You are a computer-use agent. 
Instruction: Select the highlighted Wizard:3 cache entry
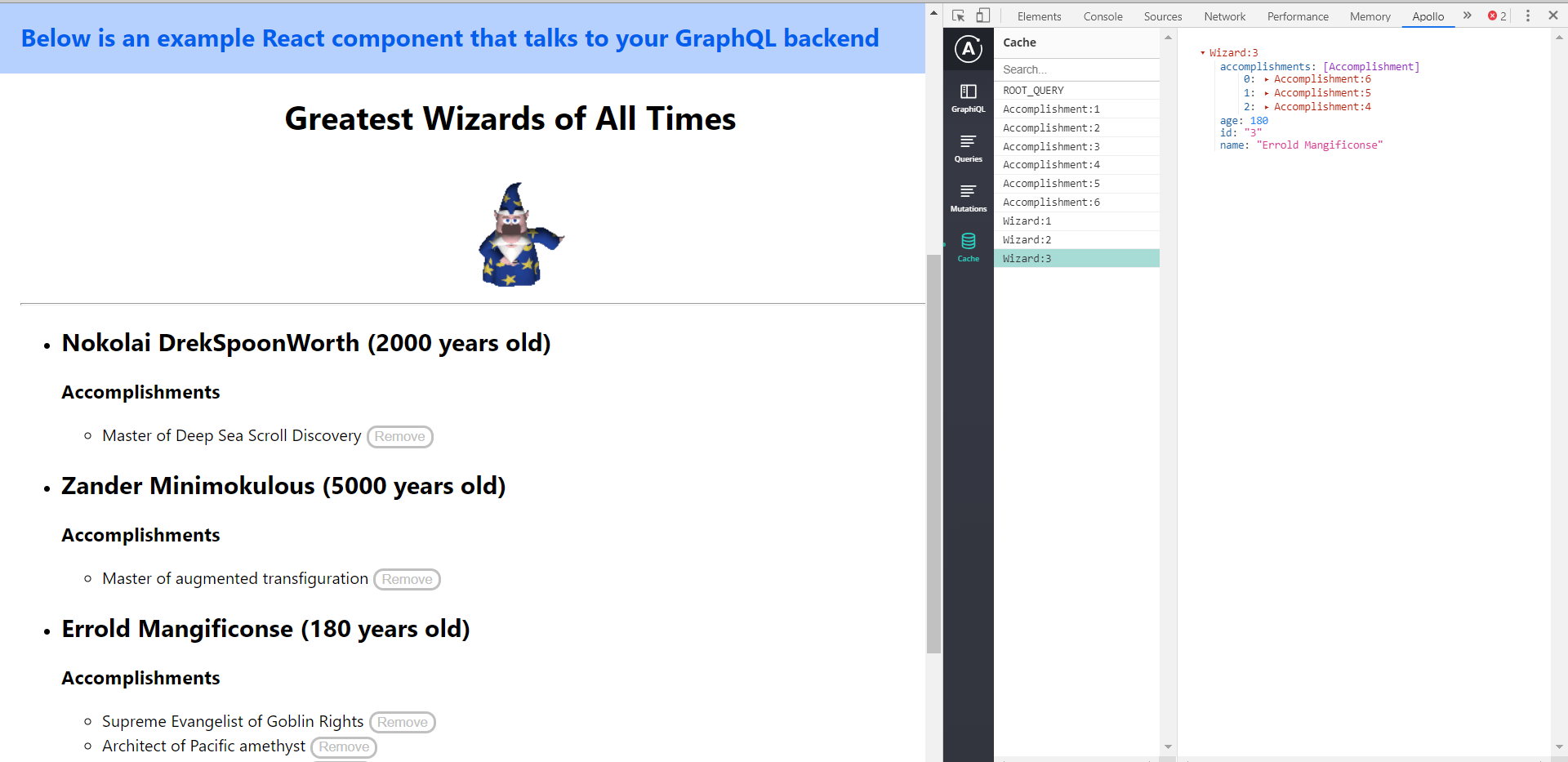coord(1076,259)
